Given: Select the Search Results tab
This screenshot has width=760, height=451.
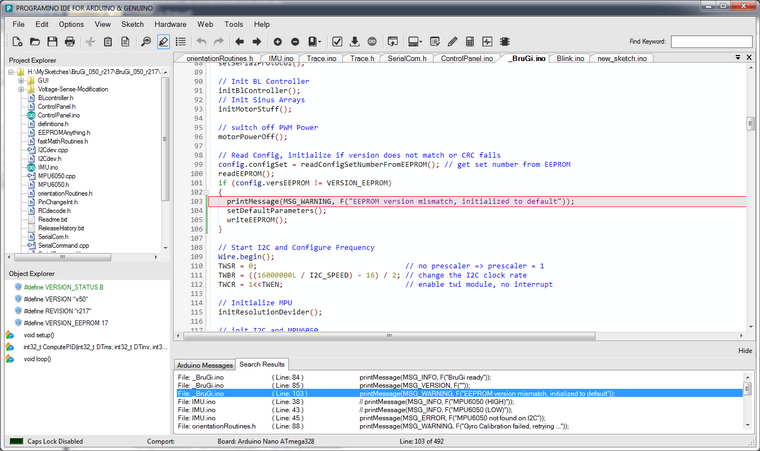Looking at the screenshot, I should (x=262, y=364).
